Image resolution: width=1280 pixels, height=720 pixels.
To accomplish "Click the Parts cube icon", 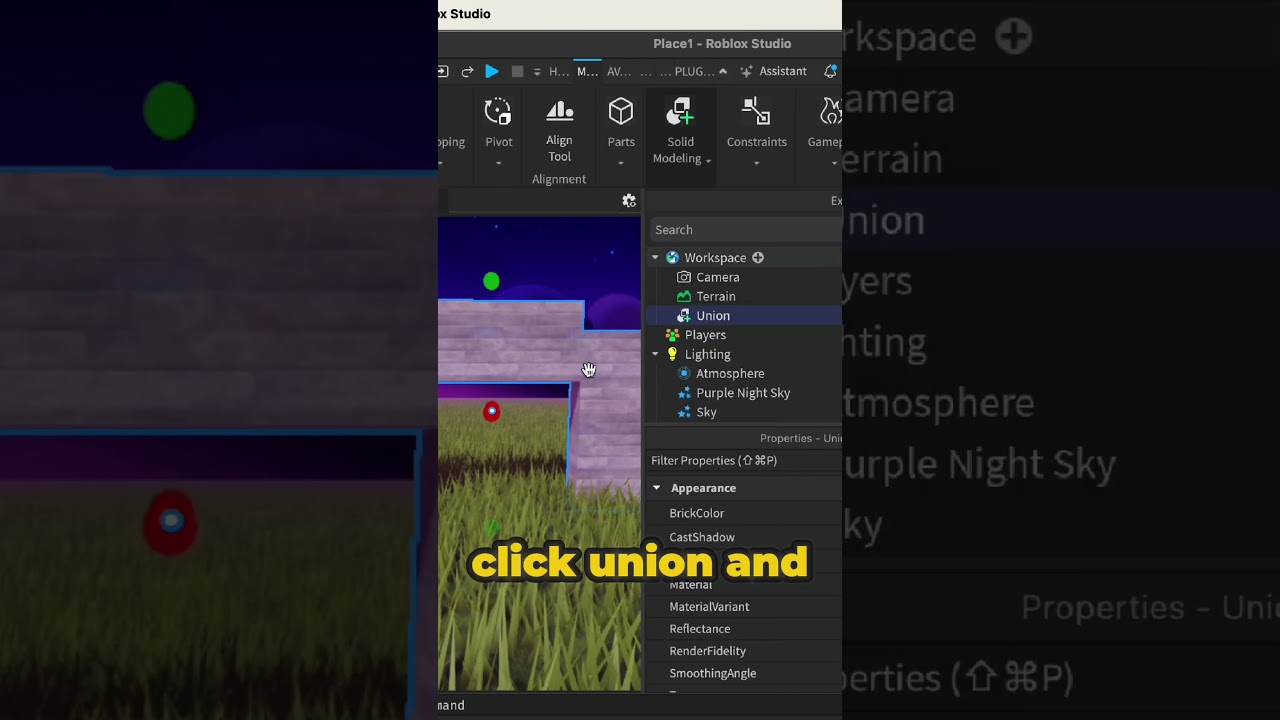I will [x=621, y=111].
